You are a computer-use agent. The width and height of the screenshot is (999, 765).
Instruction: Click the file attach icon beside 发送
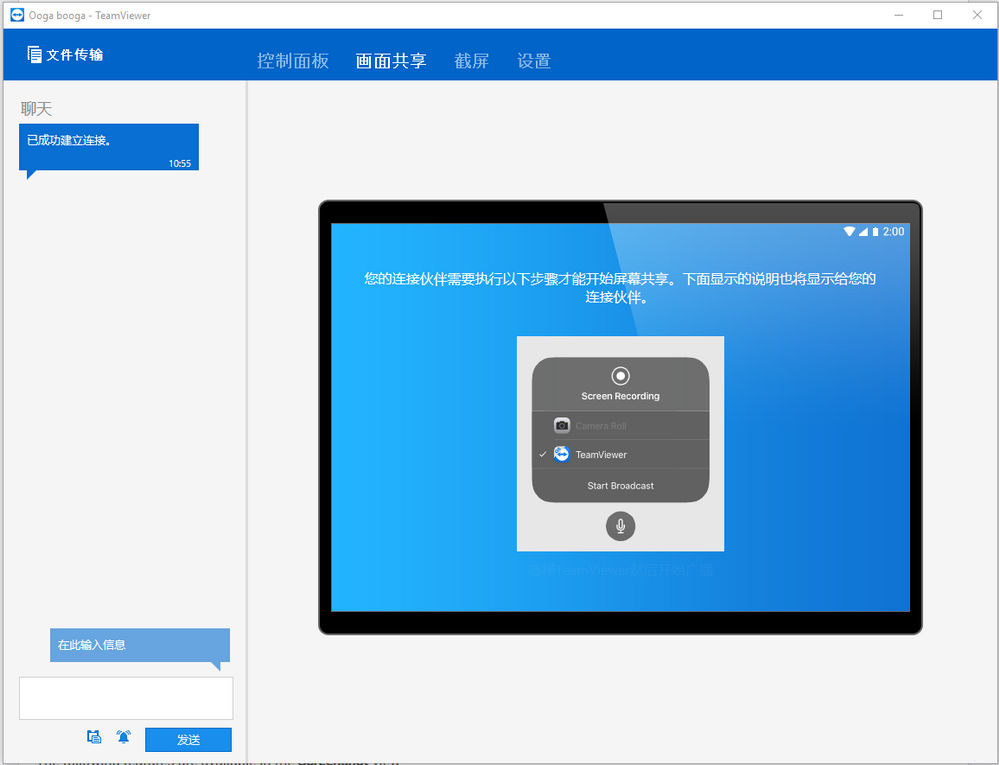94,737
